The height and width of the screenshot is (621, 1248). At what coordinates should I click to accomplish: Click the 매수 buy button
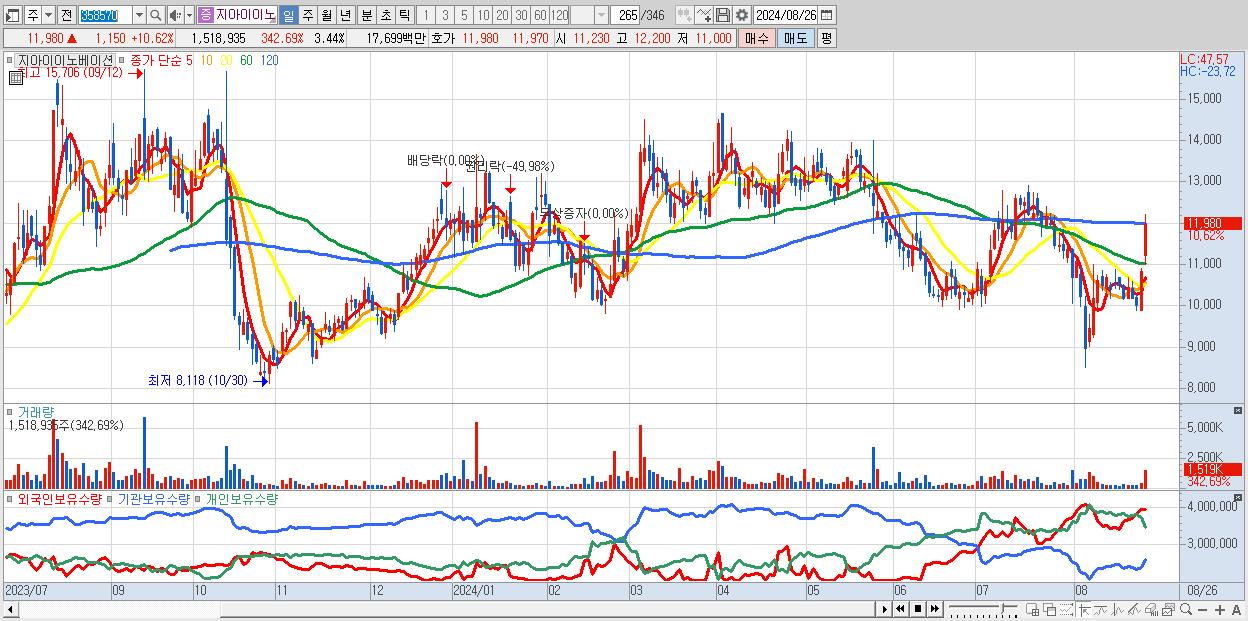(757, 38)
